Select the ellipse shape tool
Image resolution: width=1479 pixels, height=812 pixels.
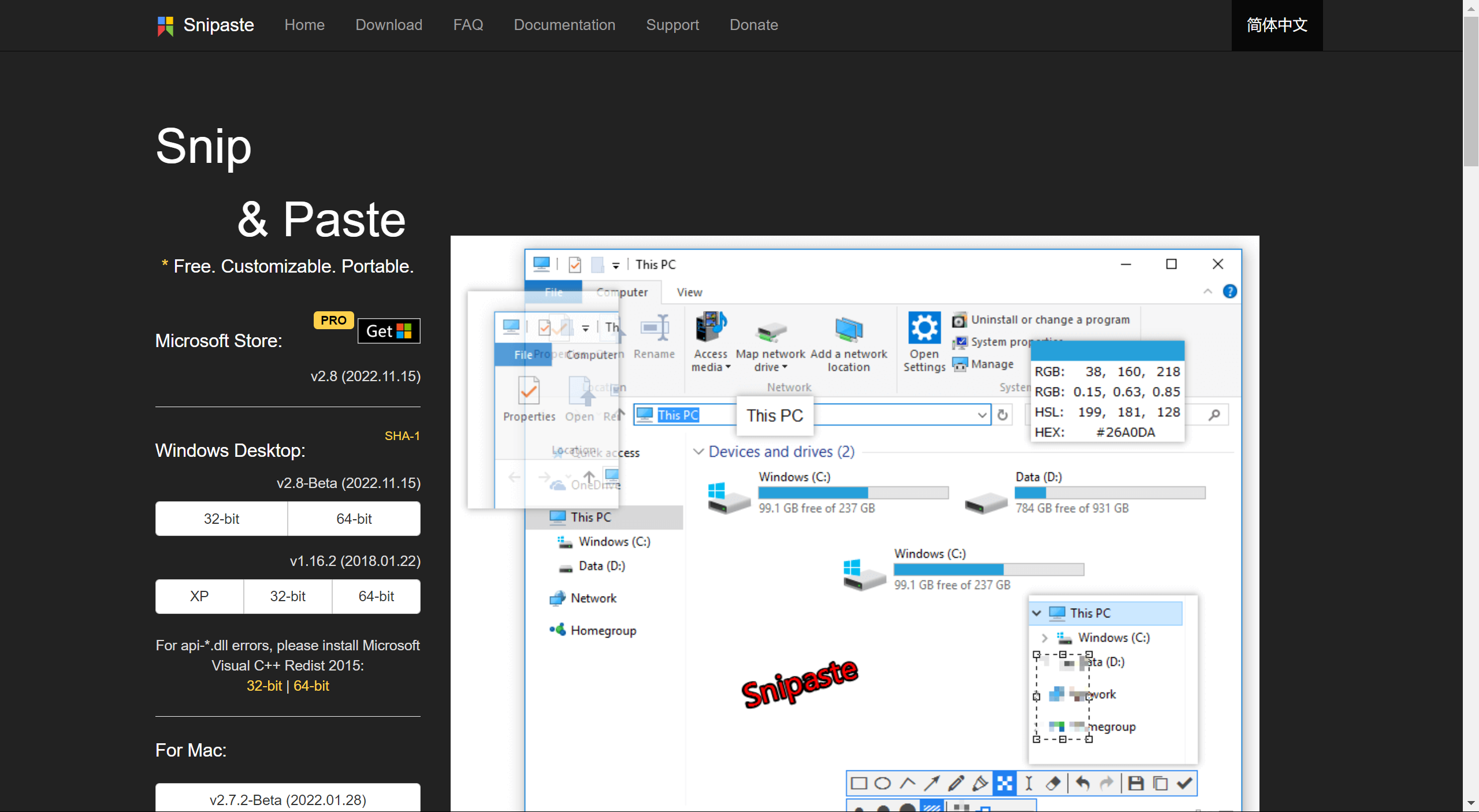click(x=883, y=783)
